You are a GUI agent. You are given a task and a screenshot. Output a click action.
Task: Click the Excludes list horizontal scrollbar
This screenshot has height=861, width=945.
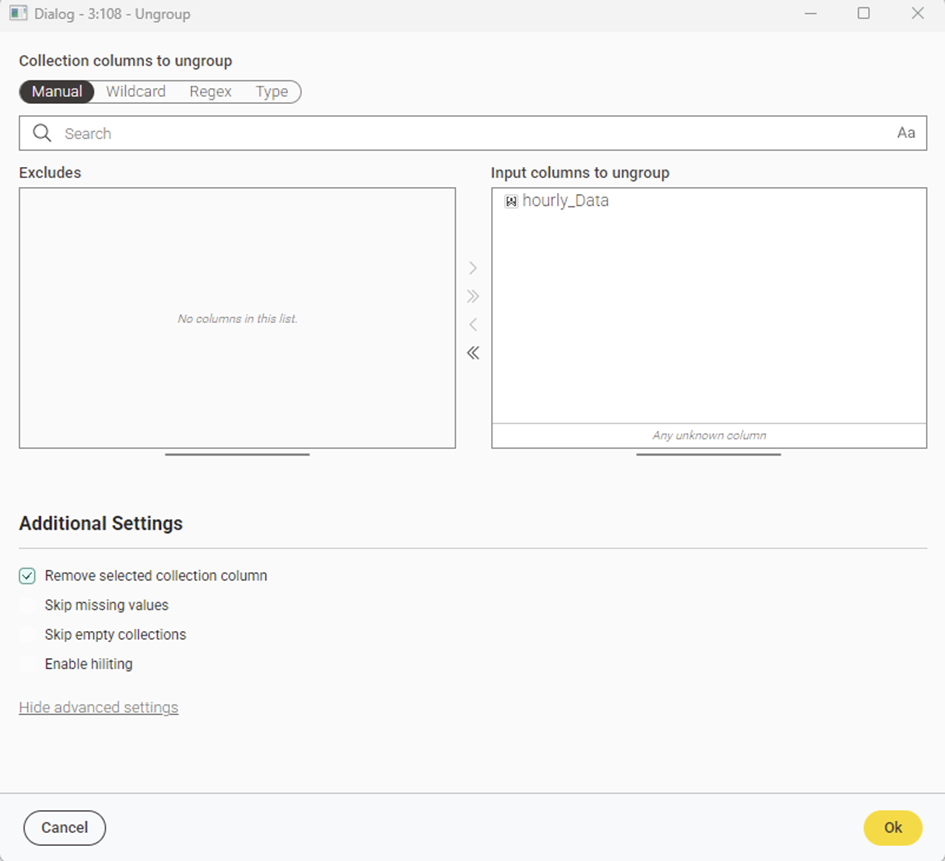click(237, 454)
